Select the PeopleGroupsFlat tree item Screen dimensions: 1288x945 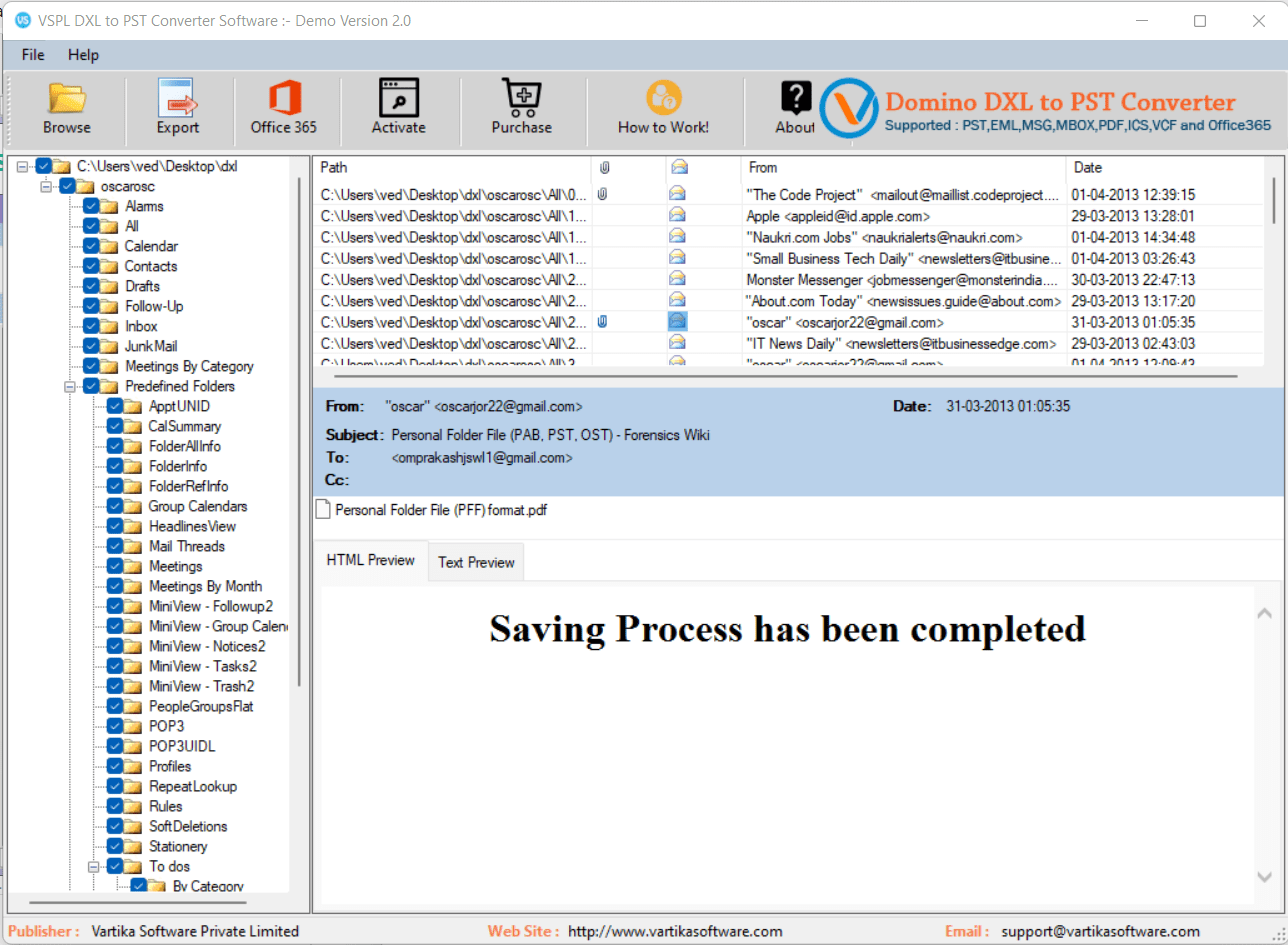[201, 706]
